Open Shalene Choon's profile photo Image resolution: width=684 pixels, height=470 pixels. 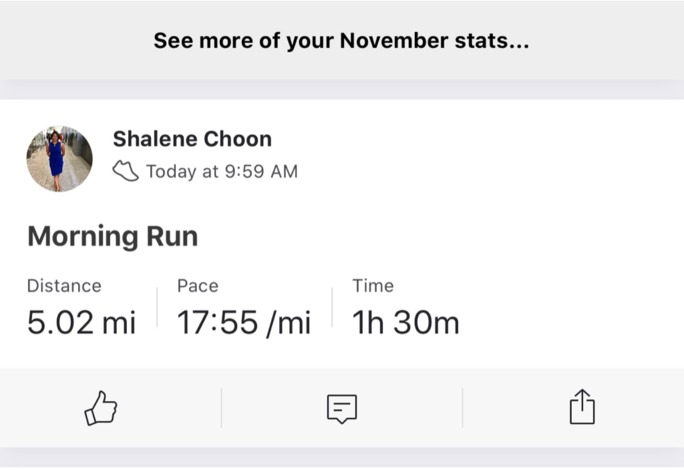[59, 159]
